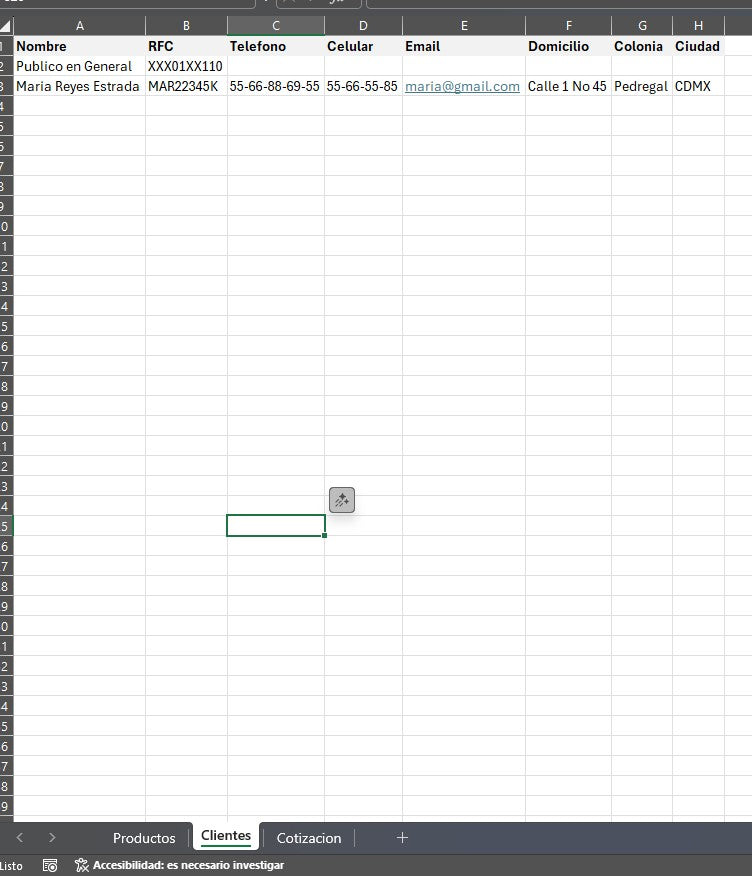Viewport: 752px width, 876px height.
Task: Open the Cotizacion sheet tab
Action: [x=309, y=838]
